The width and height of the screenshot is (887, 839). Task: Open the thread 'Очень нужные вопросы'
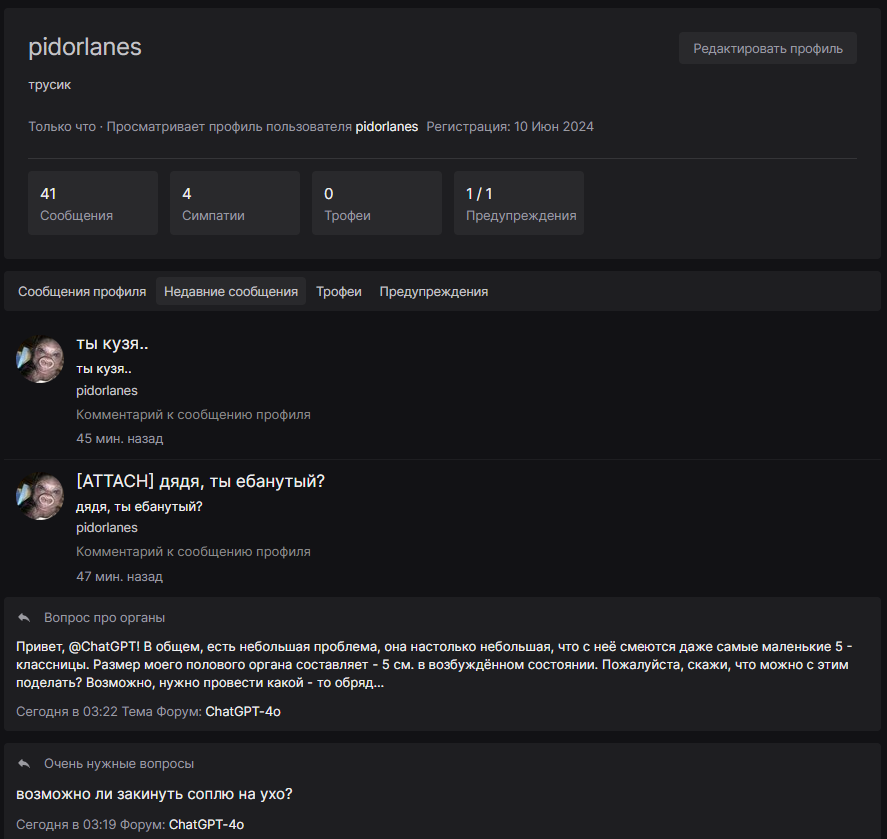pos(119,764)
